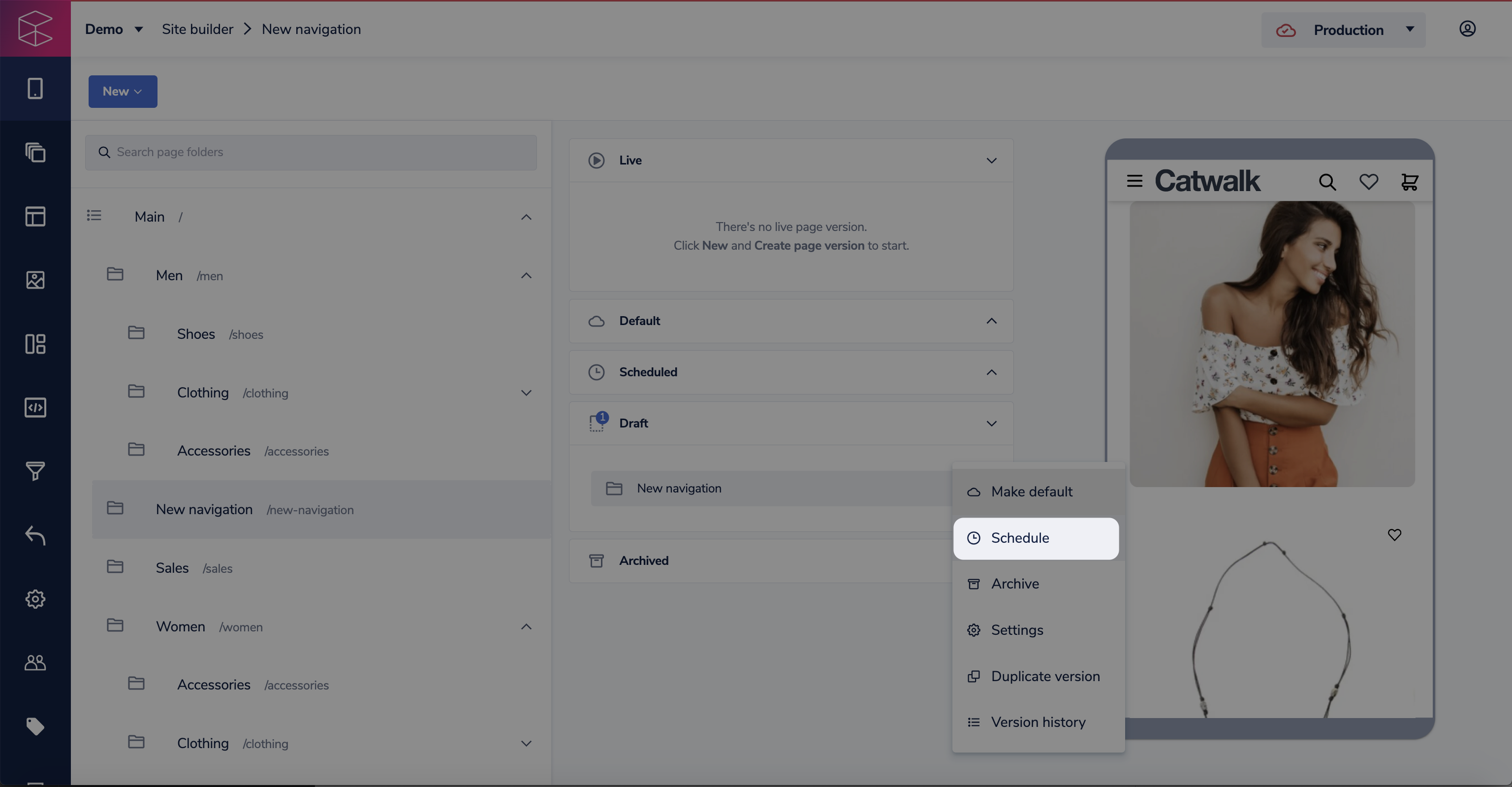Open the media library image icon
The width and height of the screenshot is (1512, 787).
point(35,280)
